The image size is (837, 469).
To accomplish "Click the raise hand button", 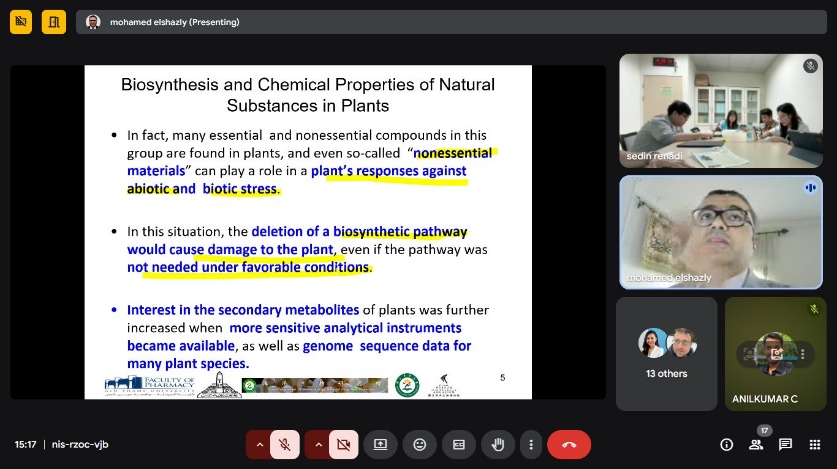I will [499, 444].
